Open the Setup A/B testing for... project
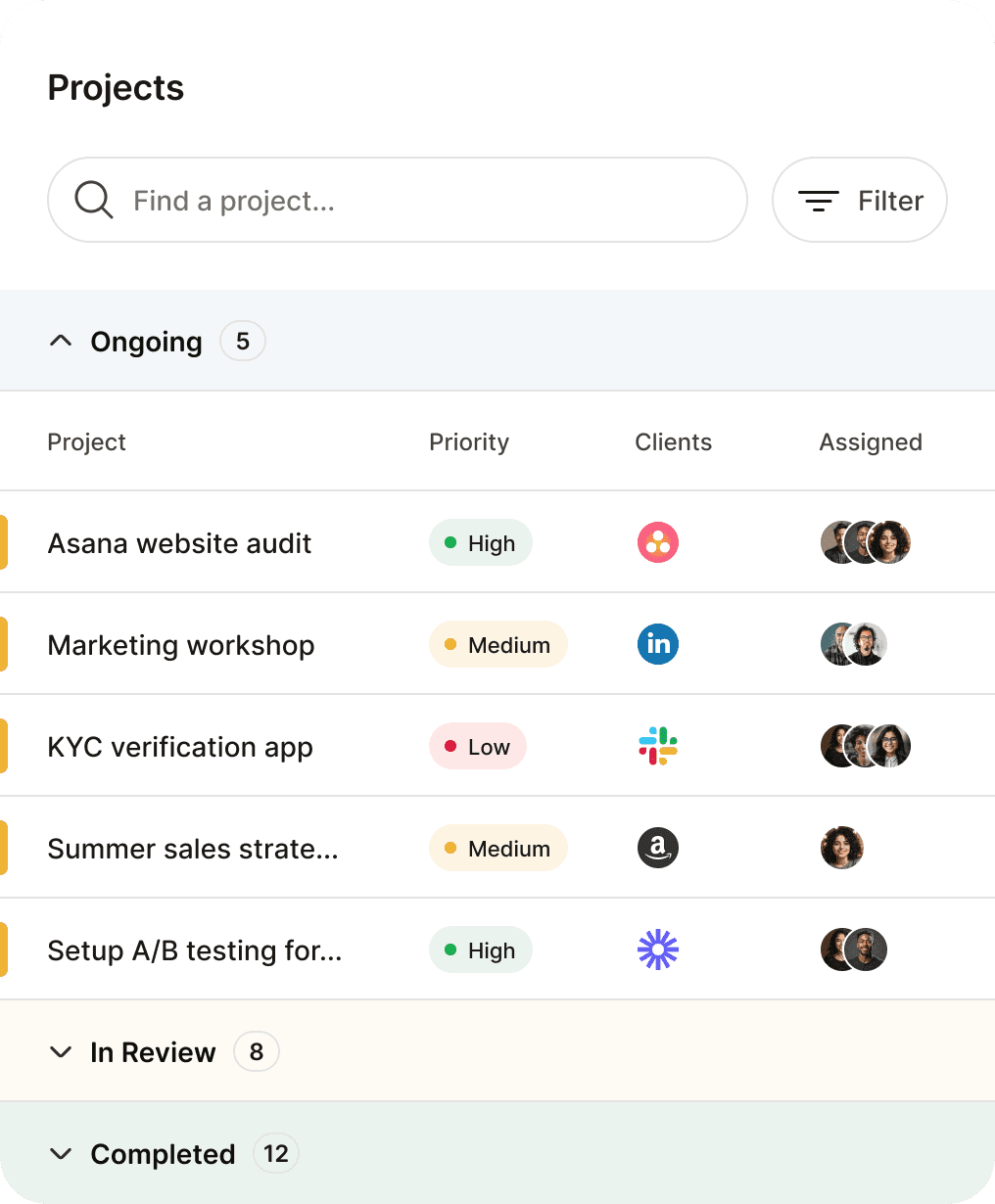 point(195,950)
